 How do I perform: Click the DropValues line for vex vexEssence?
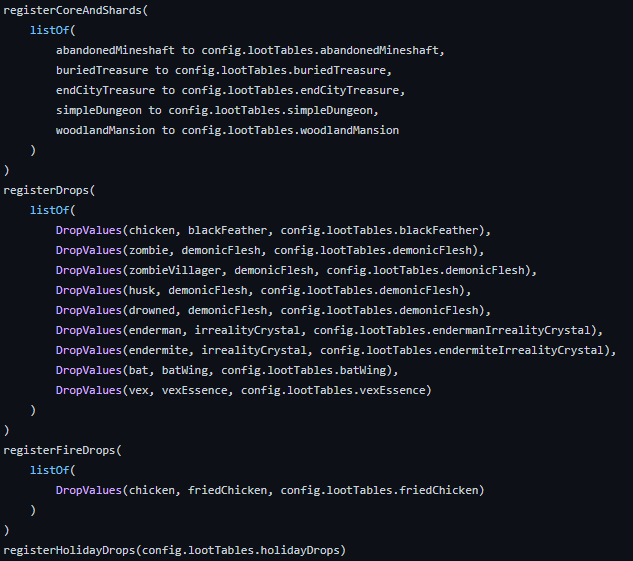click(243, 390)
